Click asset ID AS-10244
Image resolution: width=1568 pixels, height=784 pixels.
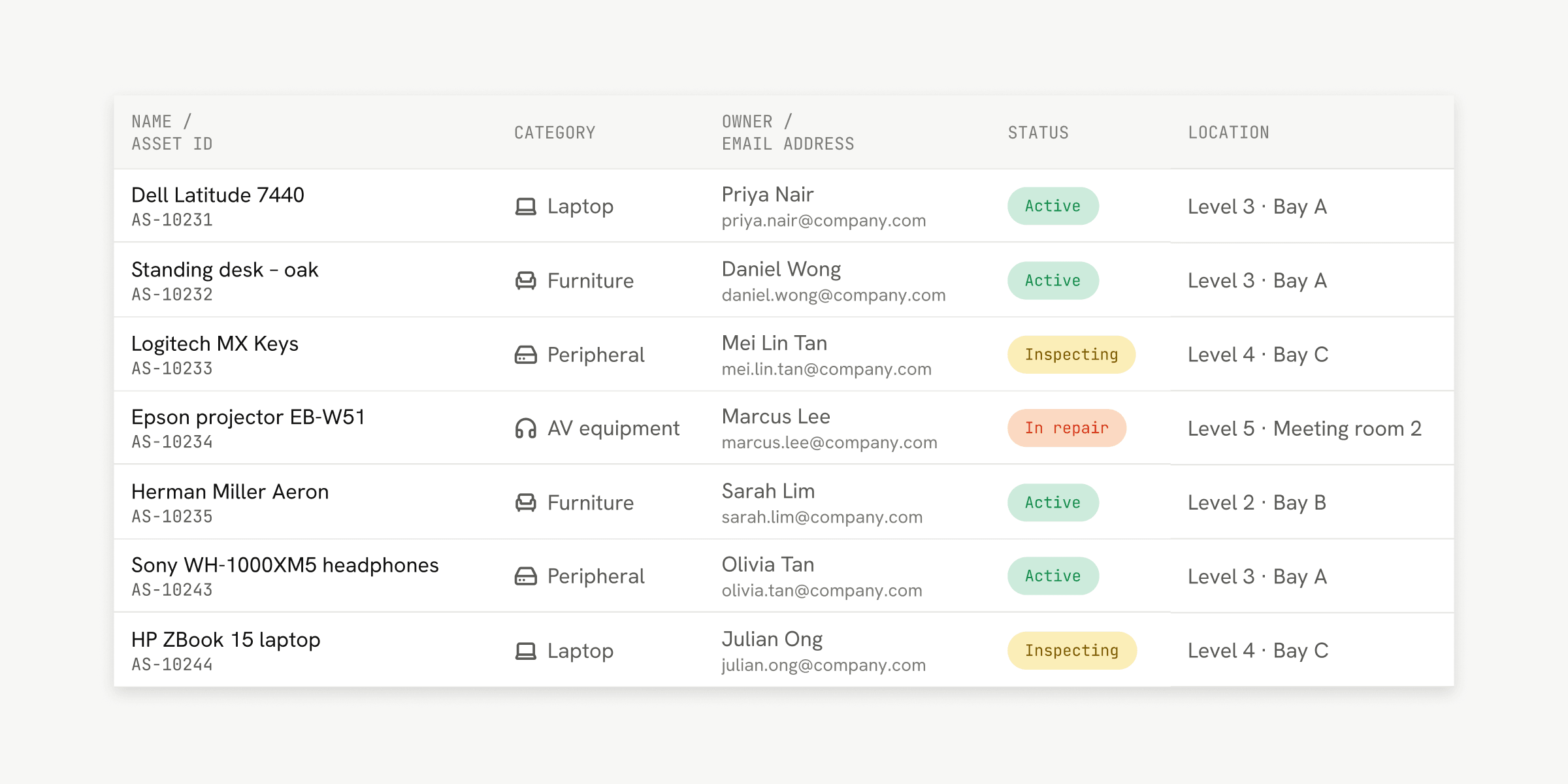172,664
